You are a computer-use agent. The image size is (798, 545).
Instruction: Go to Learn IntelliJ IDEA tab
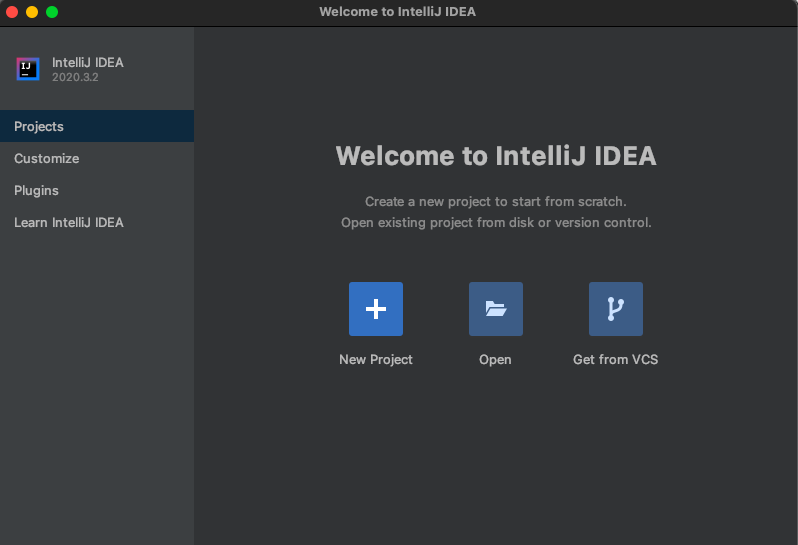point(69,223)
